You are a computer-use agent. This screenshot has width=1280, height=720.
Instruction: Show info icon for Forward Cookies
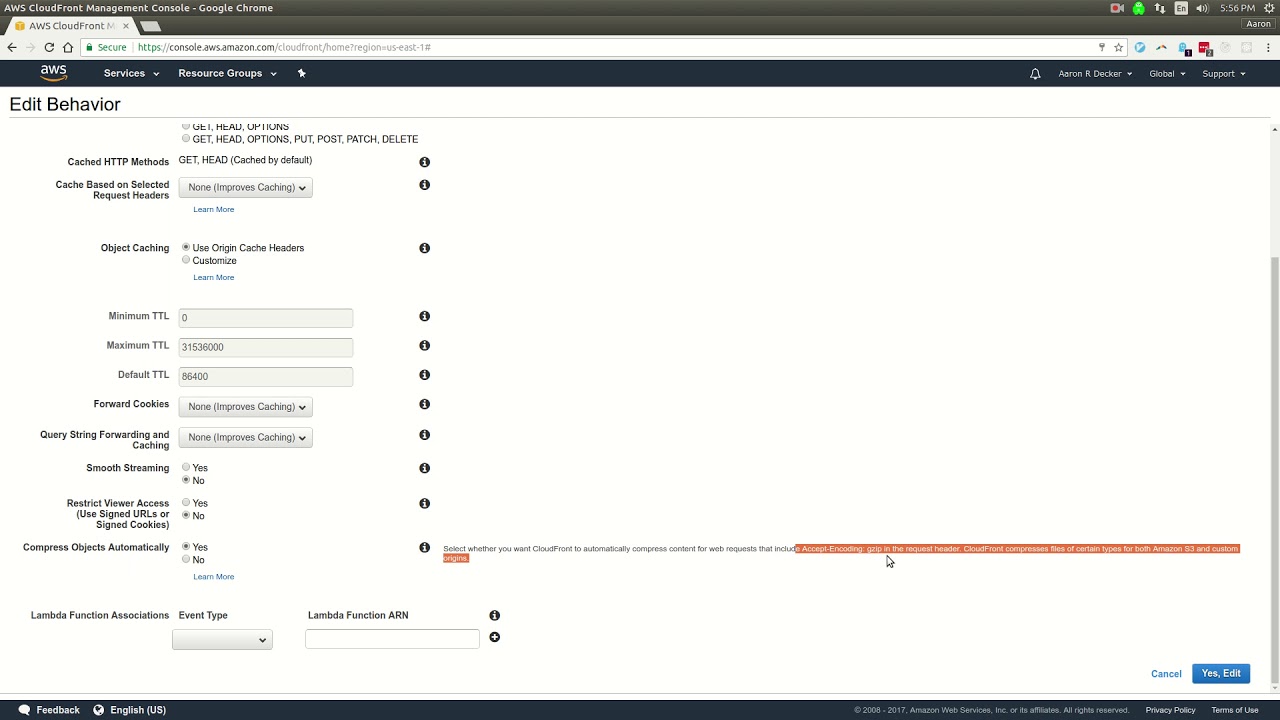click(x=424, y=404)
